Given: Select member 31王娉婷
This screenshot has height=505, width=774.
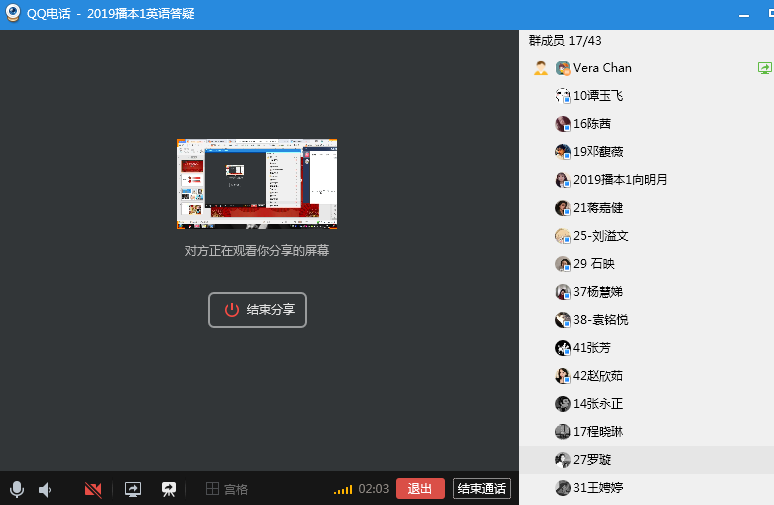Looking at the screenshot, I should click(647, 488).
